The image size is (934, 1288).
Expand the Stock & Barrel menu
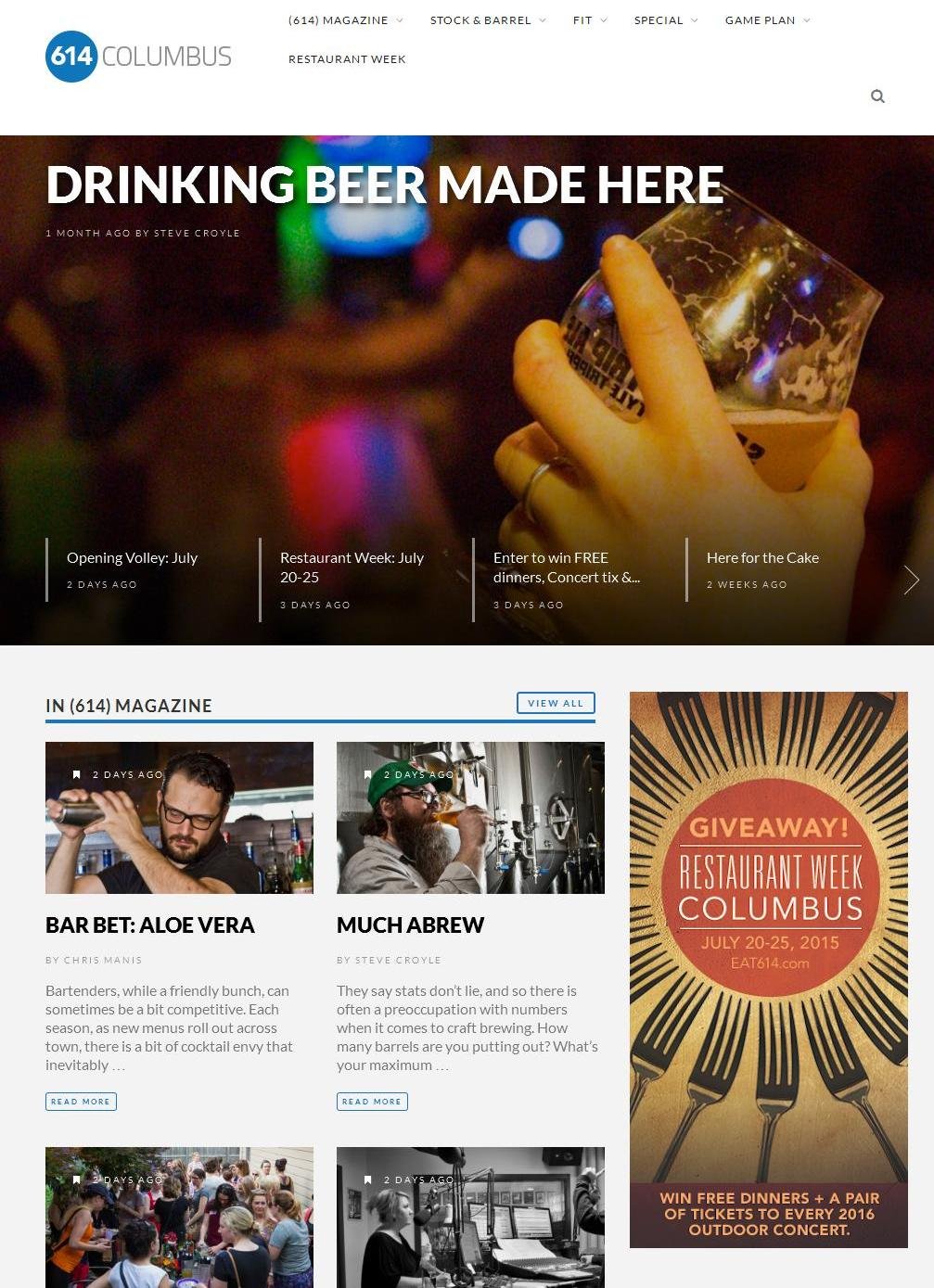pyautogui.click(x=488, y=20)
